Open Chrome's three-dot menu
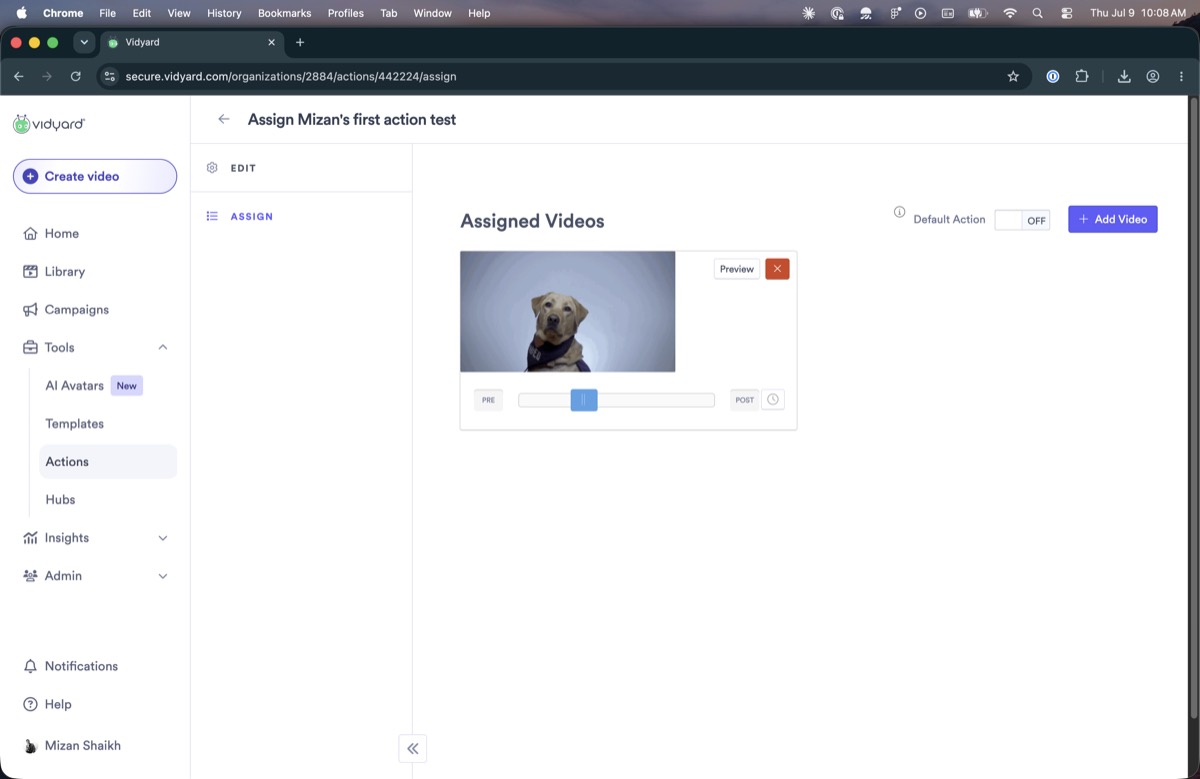Viewport: 1200px width, 779px height. click(x=1181, y=76)
